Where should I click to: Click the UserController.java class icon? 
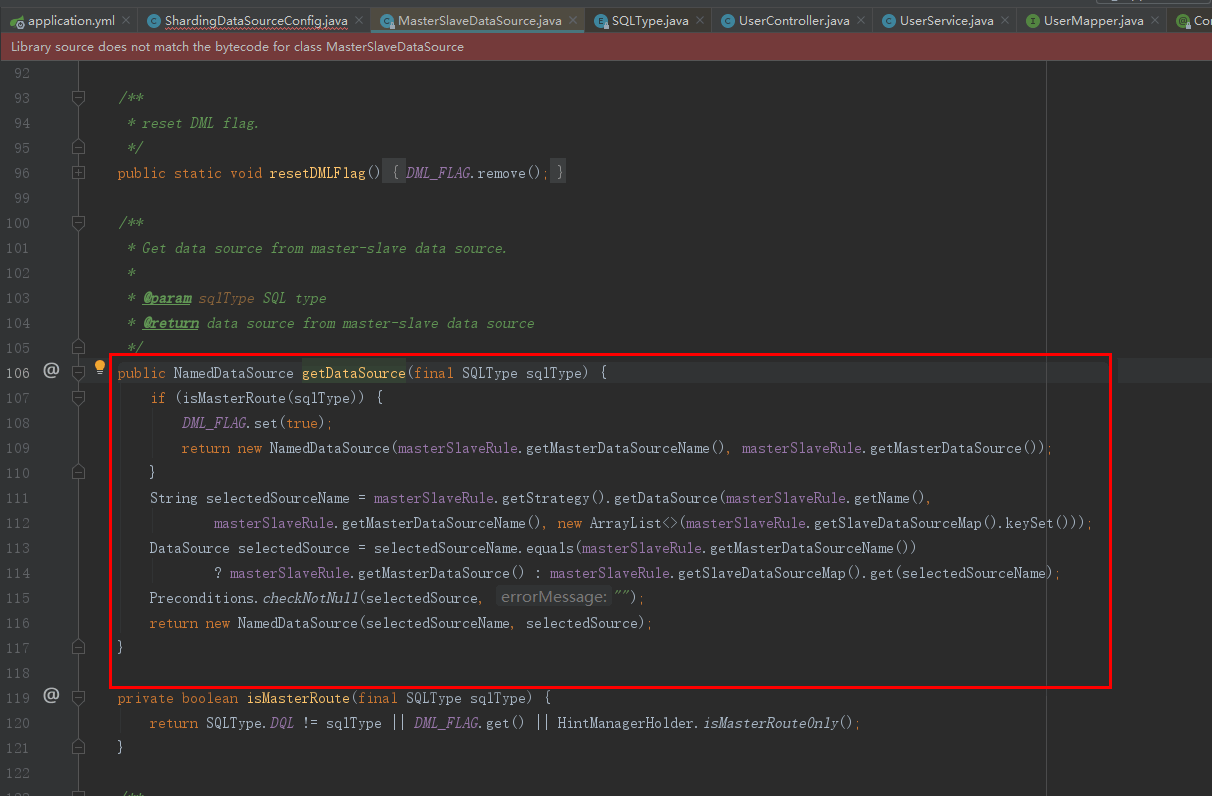click(x=727, y=21)
